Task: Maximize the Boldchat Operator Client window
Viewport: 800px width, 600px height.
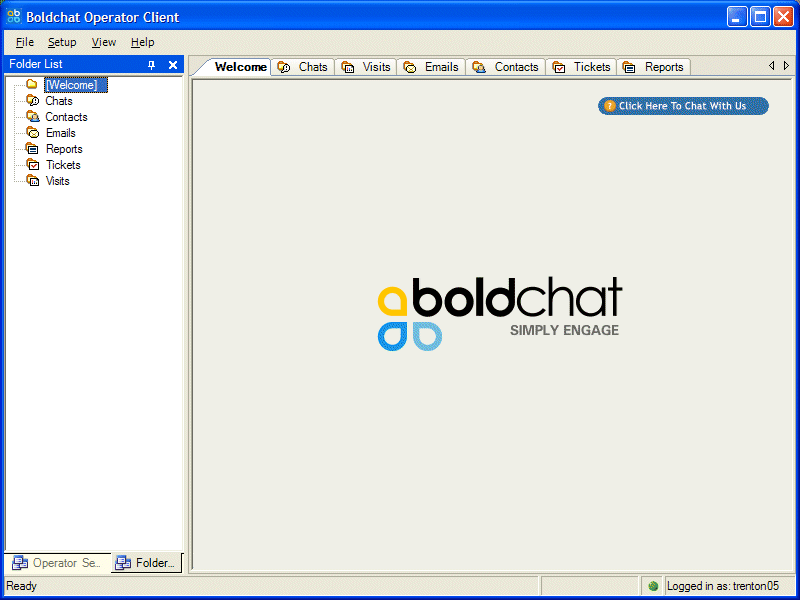Action: [760, 17]
